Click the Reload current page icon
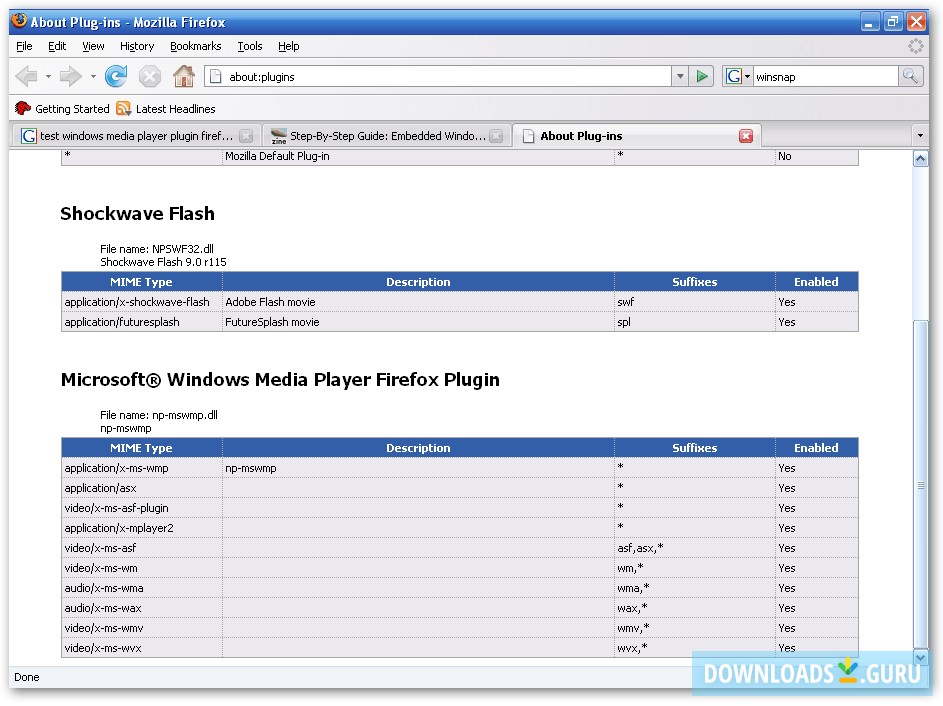Viewport: 943px width, 706px height. point(117,75)
